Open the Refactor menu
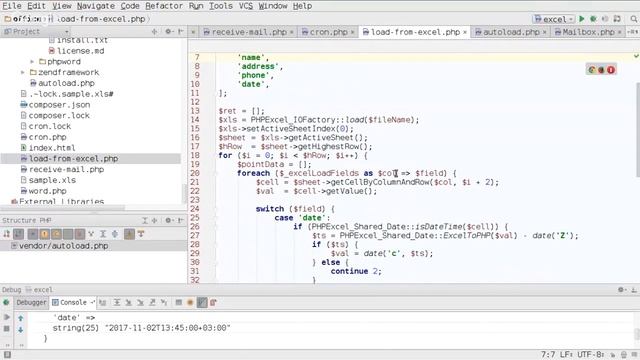The height and width of the screenshot is (360, 640). [x=164, y=6]
